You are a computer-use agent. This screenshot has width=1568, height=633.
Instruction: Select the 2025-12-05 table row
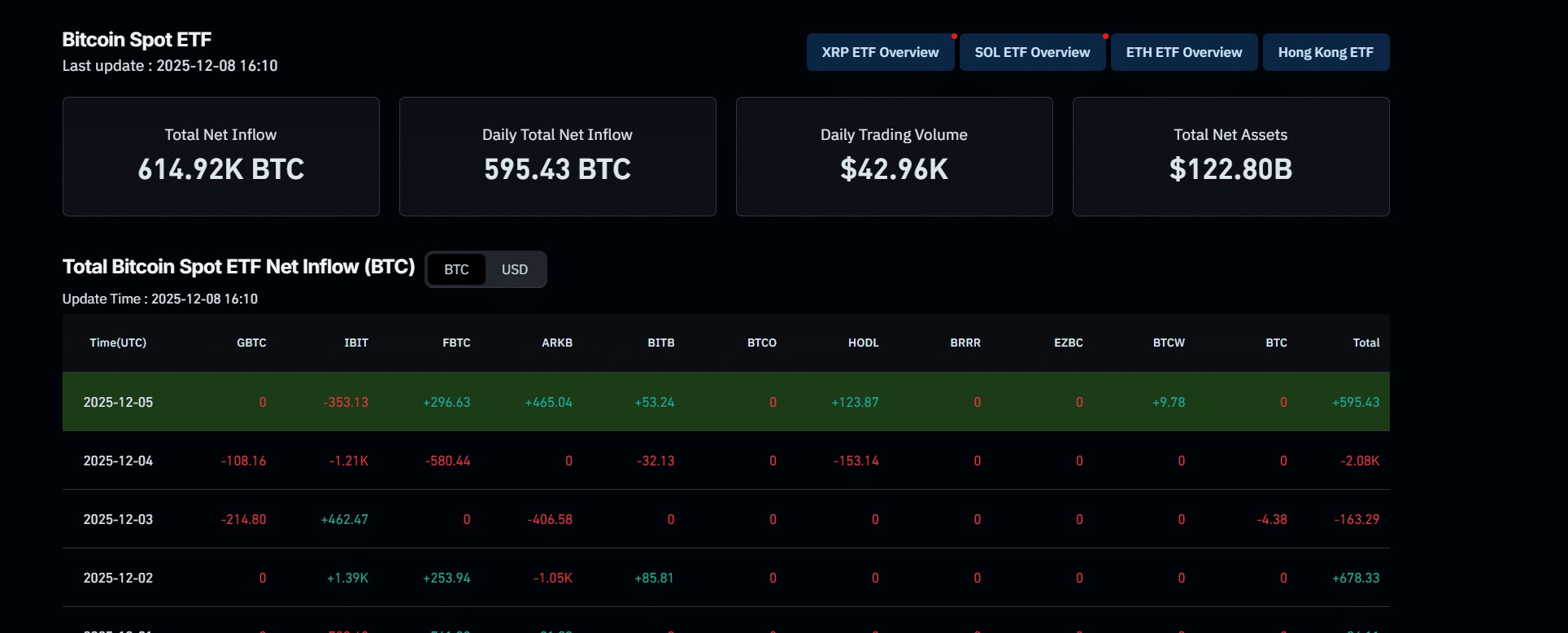[726, 402]
